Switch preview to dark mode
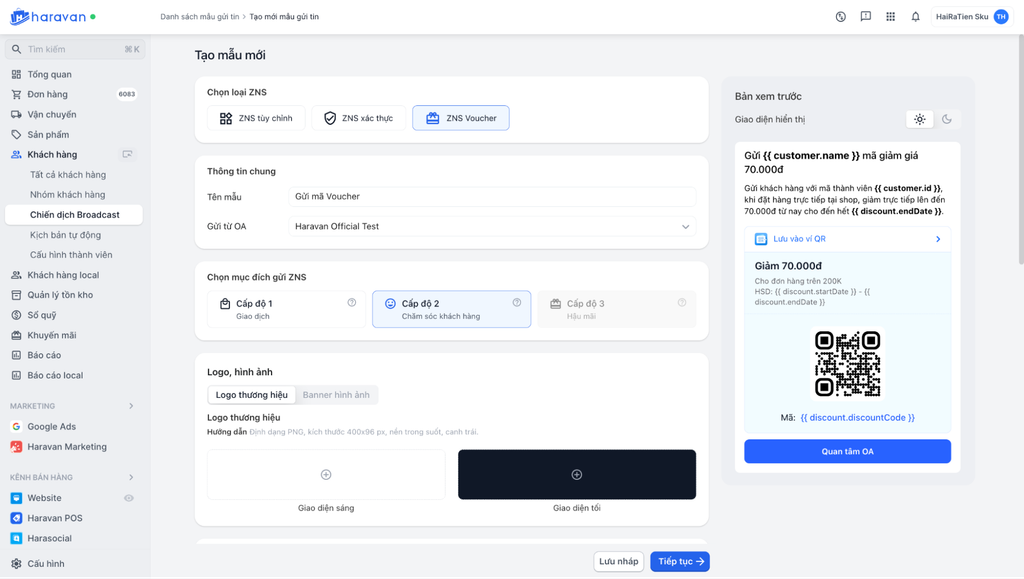The height and width of the screenshot is (579, 1024). click(947, 119)
